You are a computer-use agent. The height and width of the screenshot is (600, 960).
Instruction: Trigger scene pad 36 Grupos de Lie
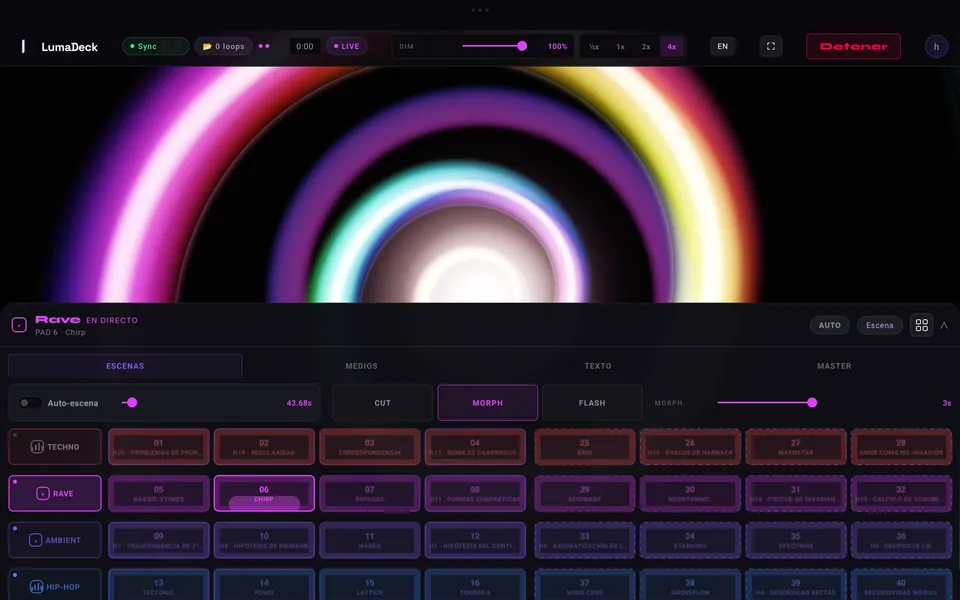tap(901, 540)
